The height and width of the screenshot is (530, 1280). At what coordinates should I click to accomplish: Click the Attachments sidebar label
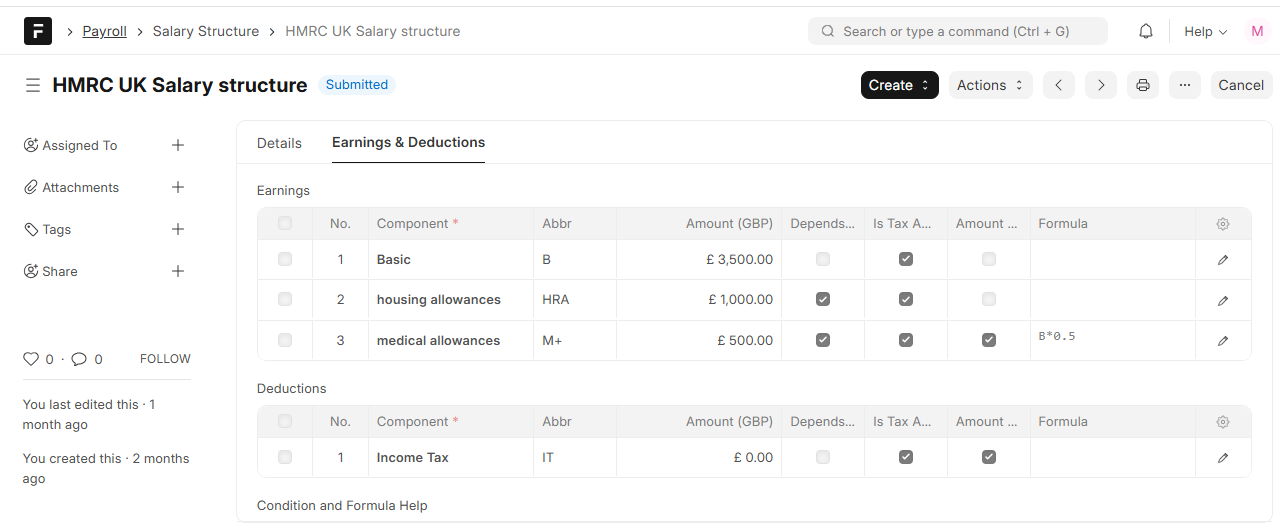pyautogui.click(x=80, y=187)
